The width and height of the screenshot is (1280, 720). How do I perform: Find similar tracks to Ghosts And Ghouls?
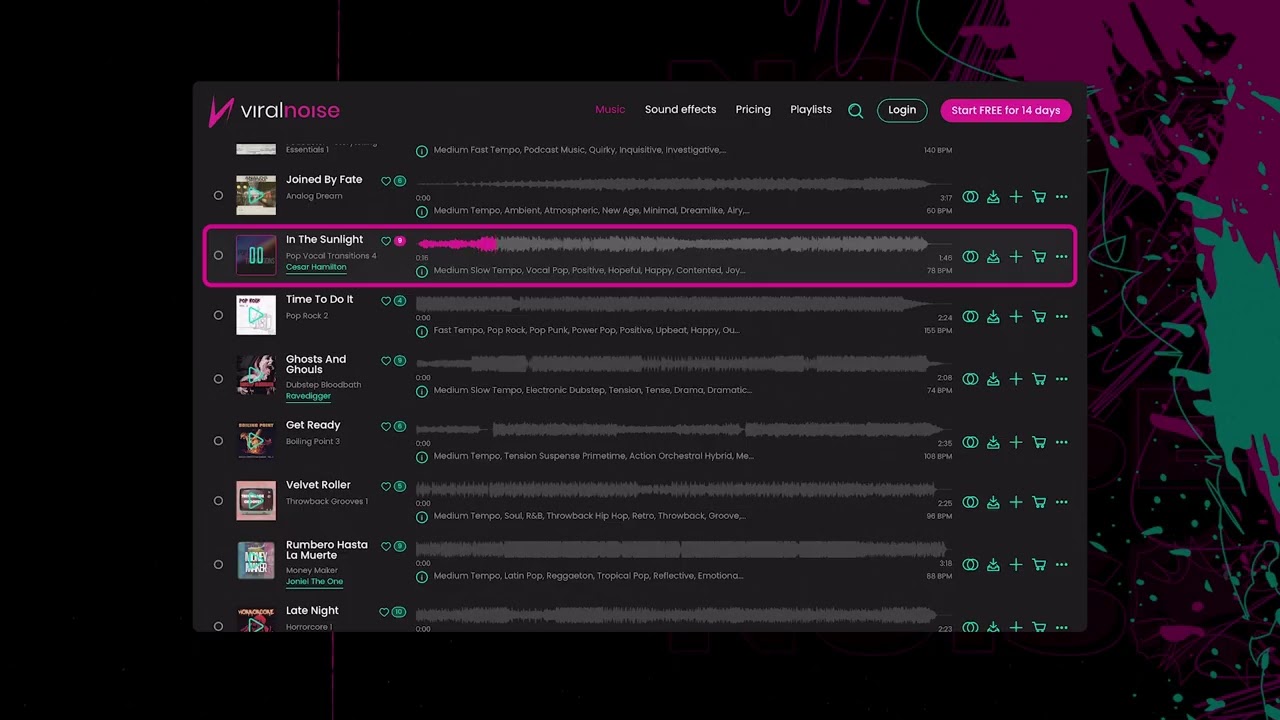[x=970, y=379]
